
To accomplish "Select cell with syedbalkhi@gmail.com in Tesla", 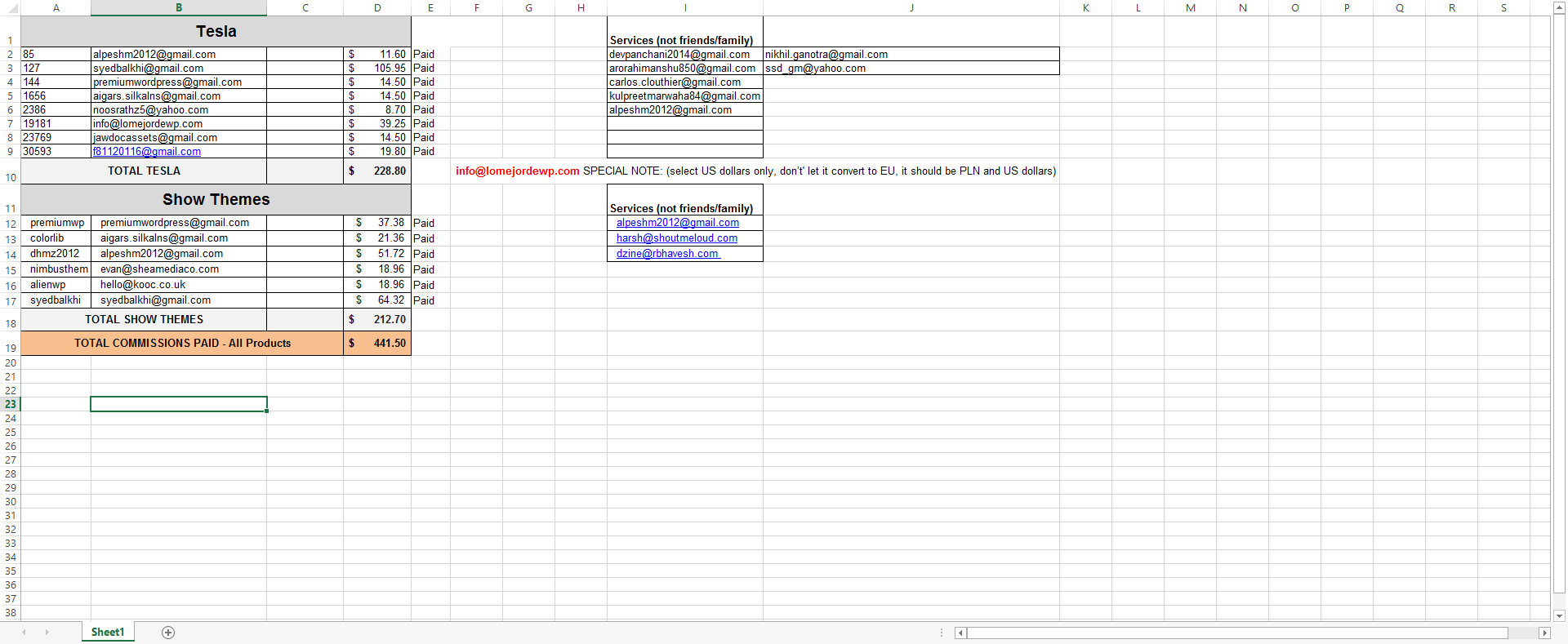I will click(179, 69).
